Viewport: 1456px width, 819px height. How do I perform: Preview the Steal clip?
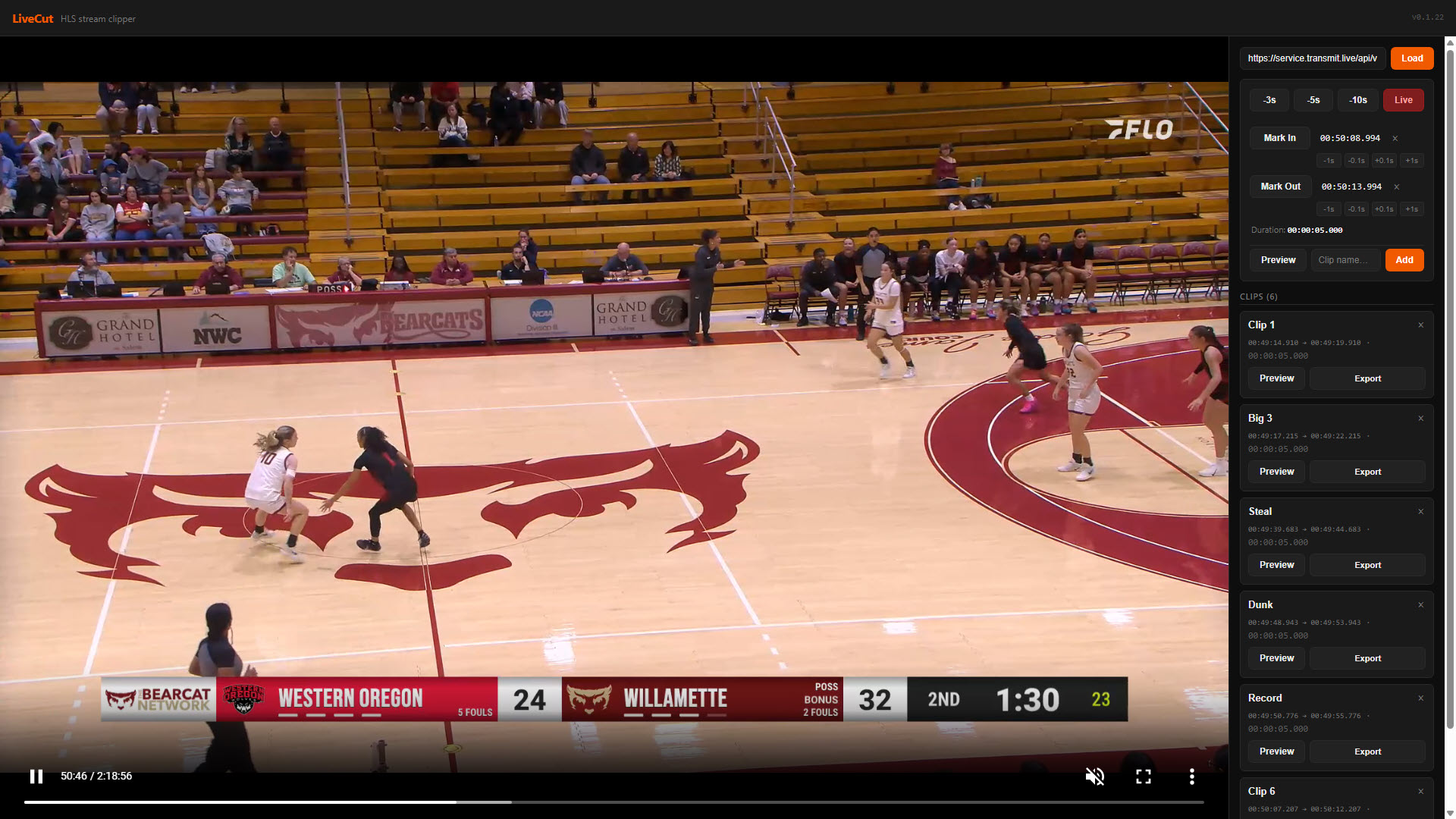click(1276, 565)
